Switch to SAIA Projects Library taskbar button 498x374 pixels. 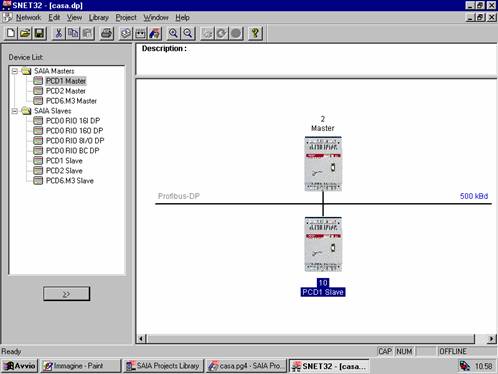(x=163, y=366)
